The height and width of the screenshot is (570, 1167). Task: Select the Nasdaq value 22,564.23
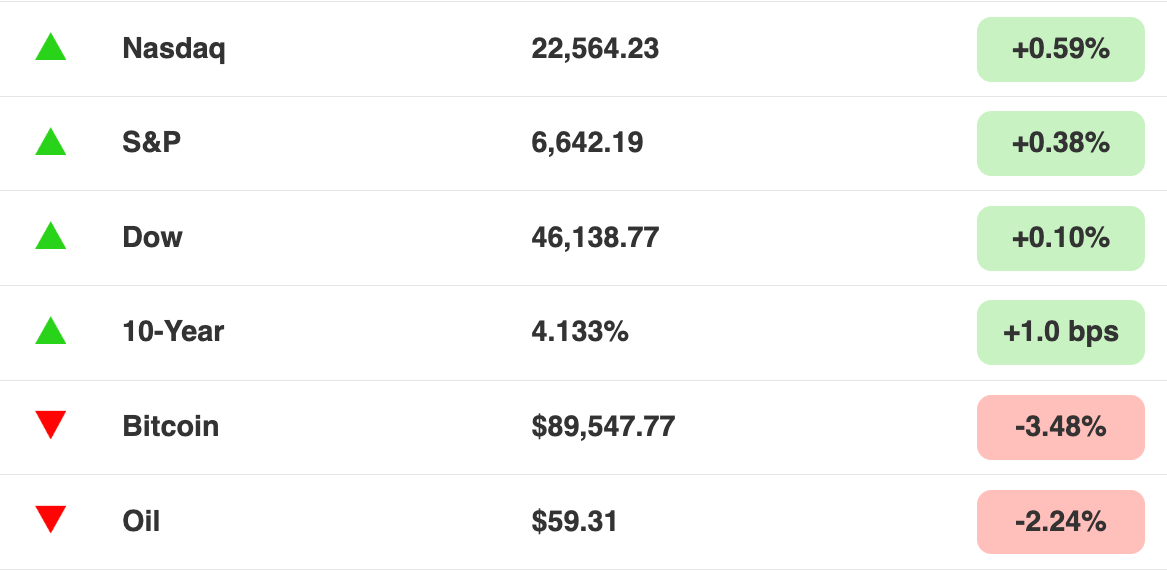[595, 49]
